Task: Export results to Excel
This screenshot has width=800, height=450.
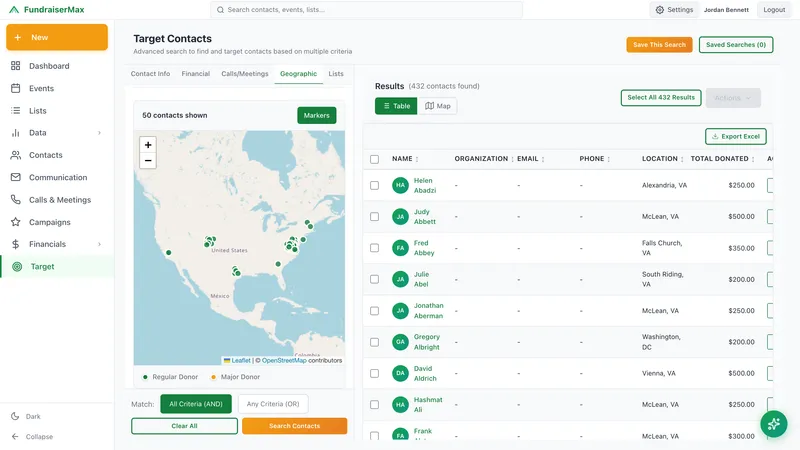Action: click(x=736, y=136)
